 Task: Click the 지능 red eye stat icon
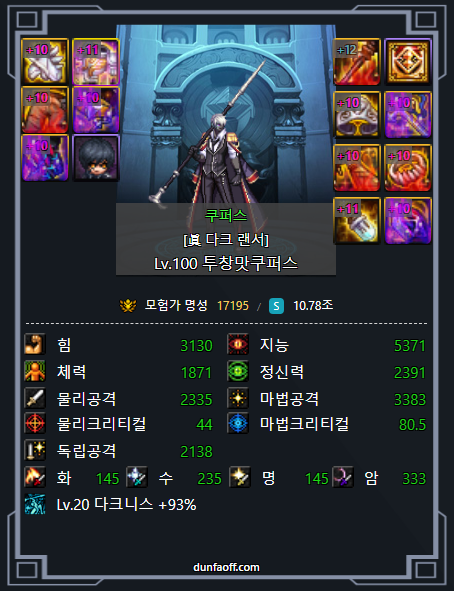(x=238, y=344)
